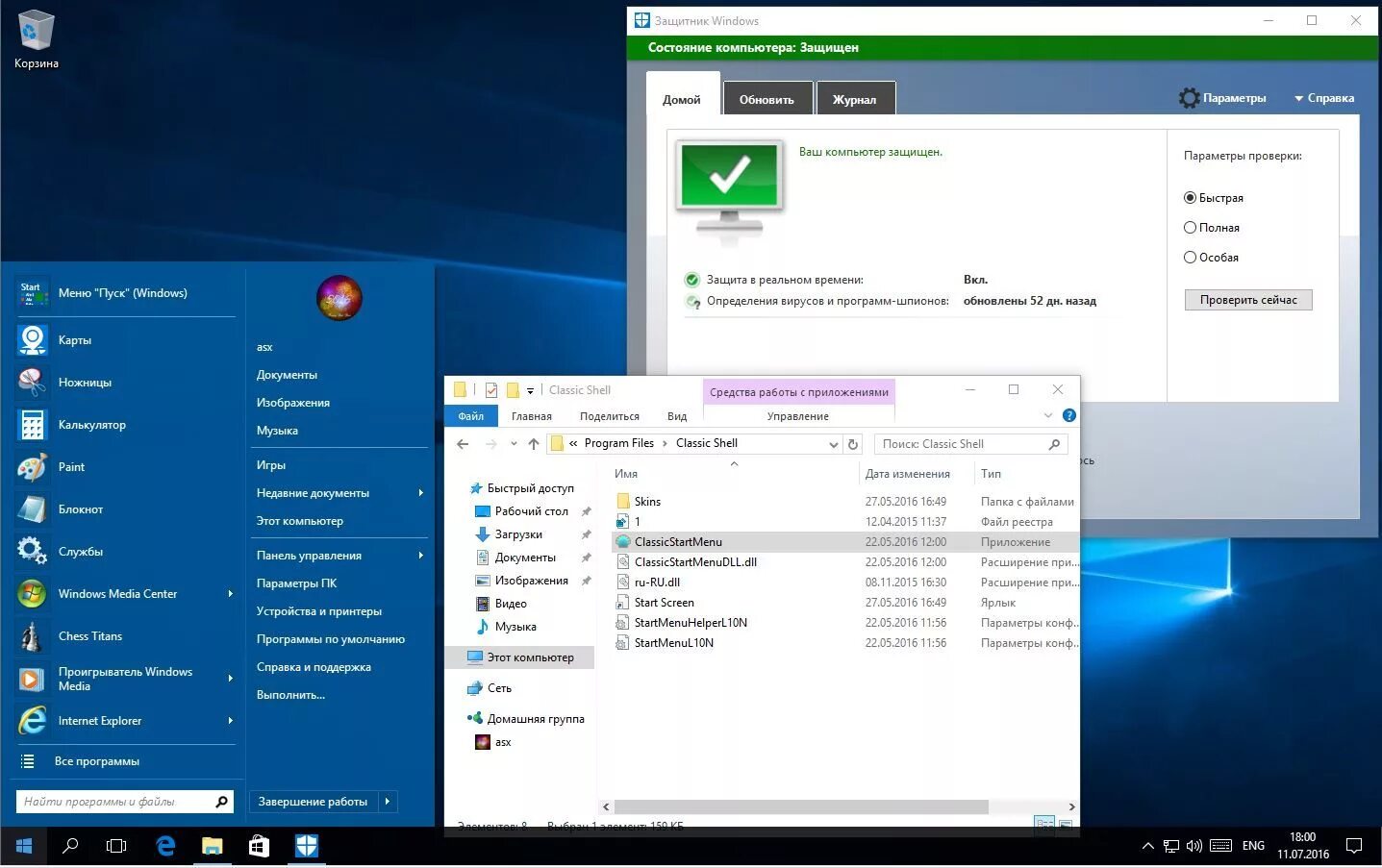Click the user account picture

[339, 298]
